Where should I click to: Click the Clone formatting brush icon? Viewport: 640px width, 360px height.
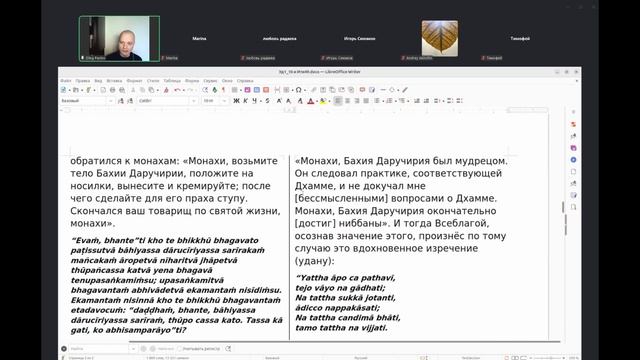pos(166,90)
